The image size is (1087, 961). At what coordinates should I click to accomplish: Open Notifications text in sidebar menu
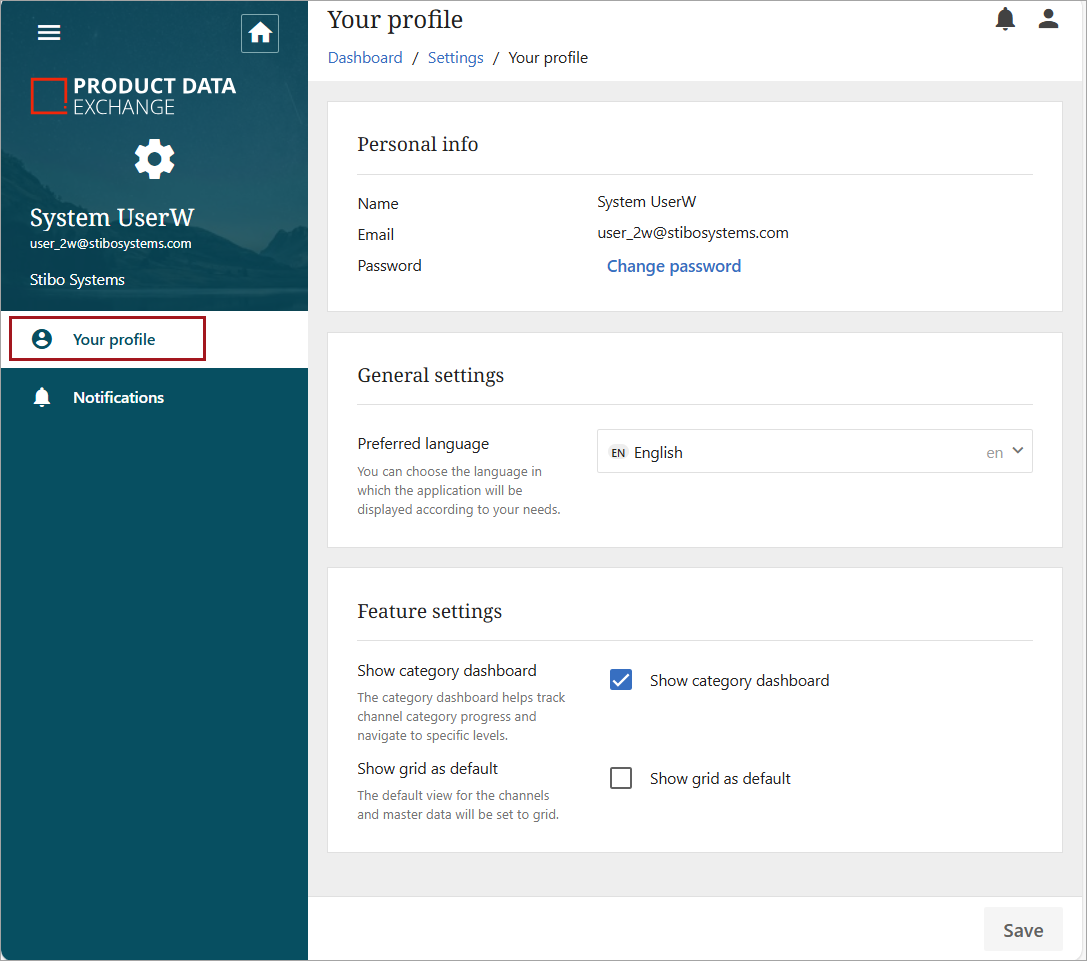(x=118, y=398)
